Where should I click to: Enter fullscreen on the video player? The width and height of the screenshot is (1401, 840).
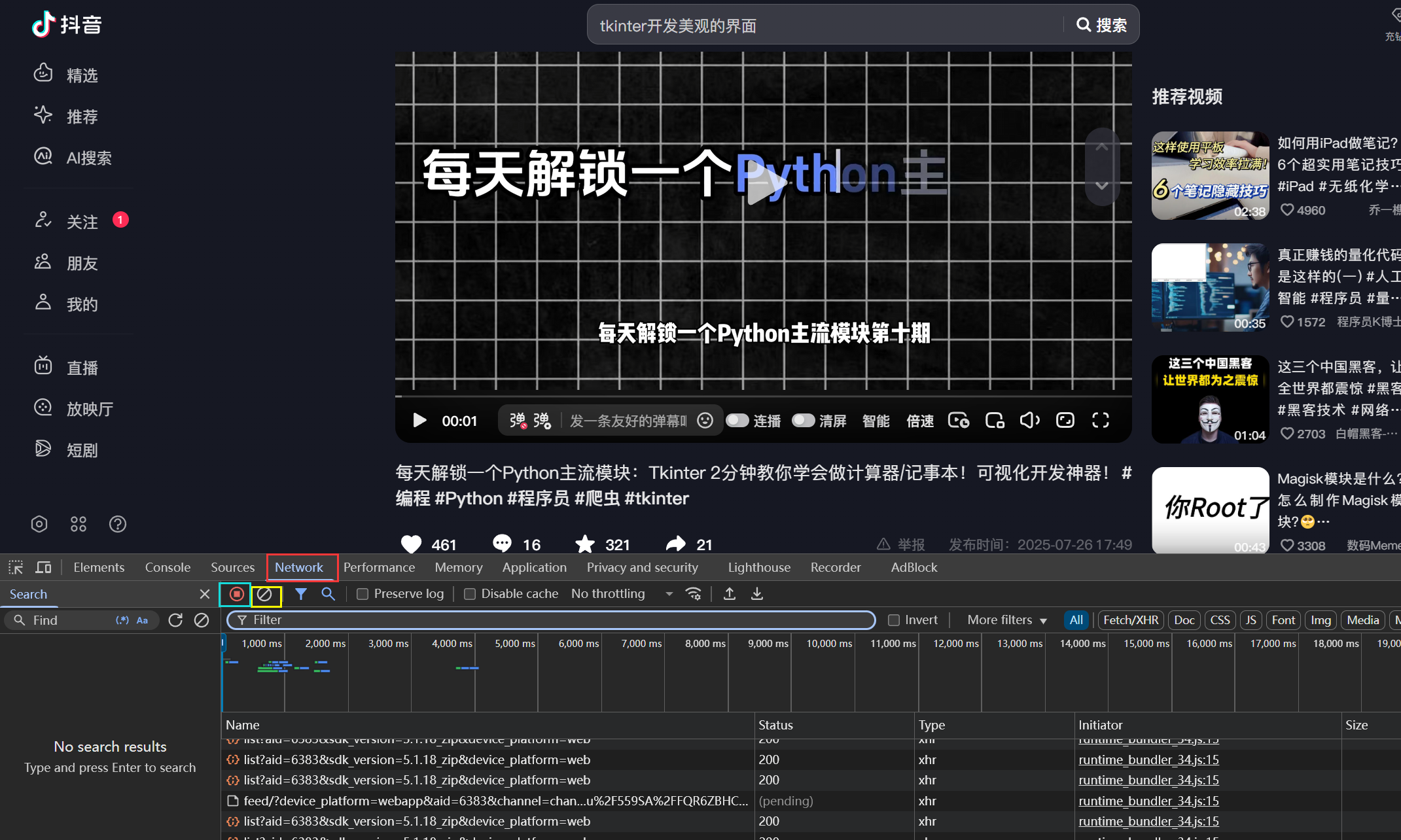pos(1100,421)
